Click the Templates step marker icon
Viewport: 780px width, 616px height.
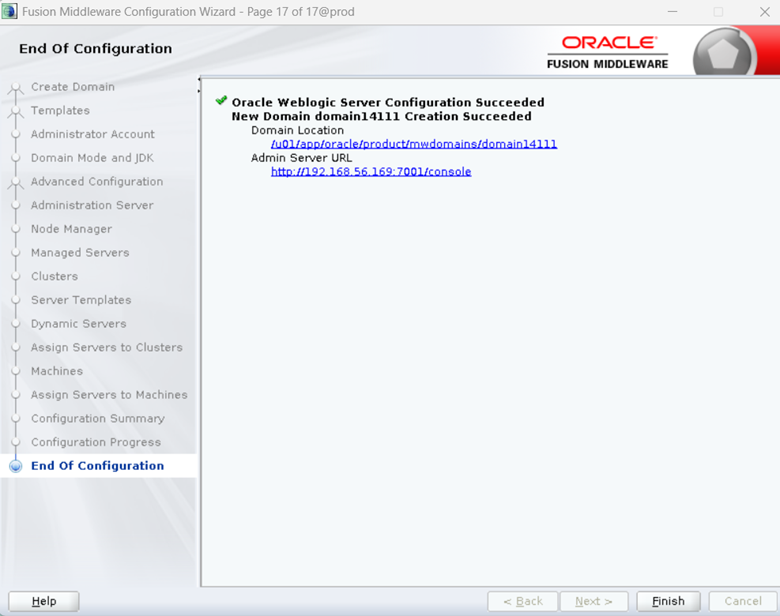click(x=16, y=112)
